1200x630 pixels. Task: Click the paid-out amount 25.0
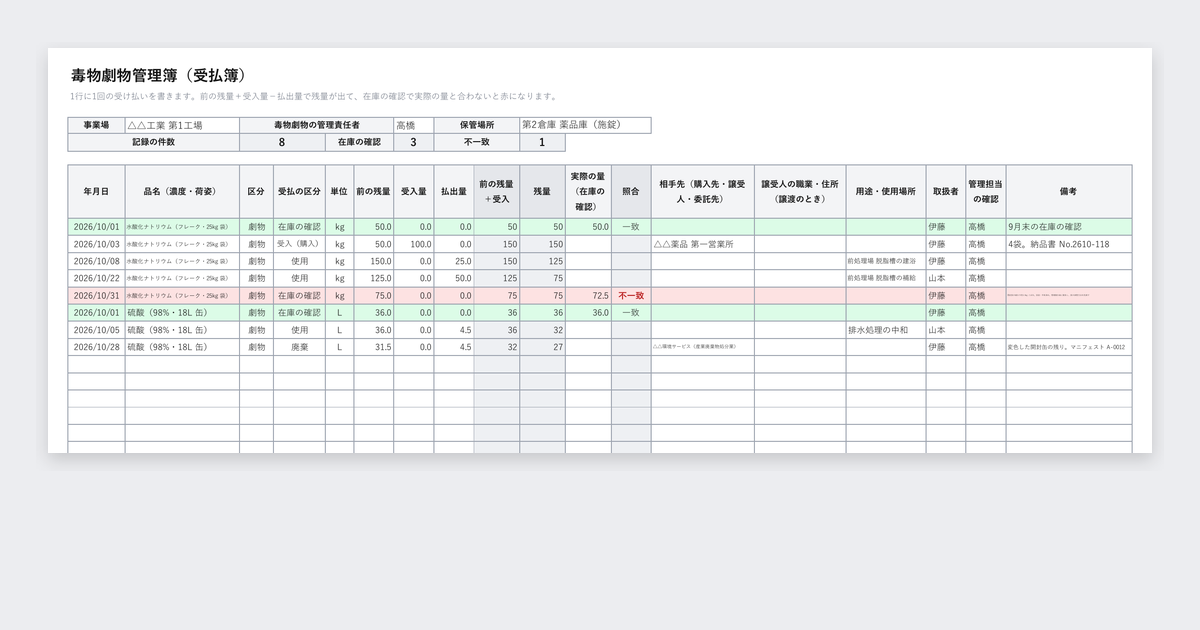pos(454,261)
